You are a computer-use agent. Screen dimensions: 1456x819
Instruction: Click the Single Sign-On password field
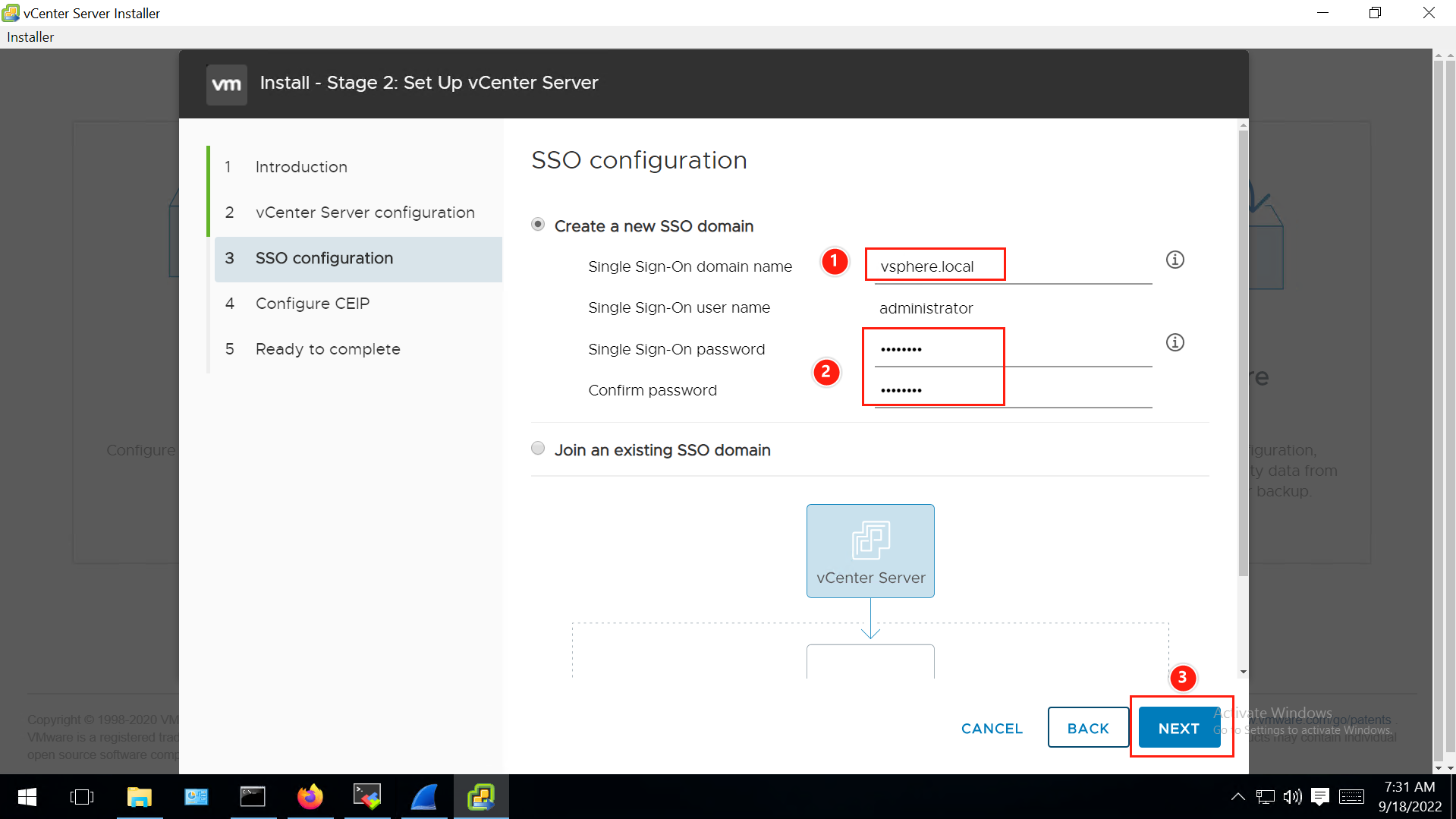(1013, 349)
